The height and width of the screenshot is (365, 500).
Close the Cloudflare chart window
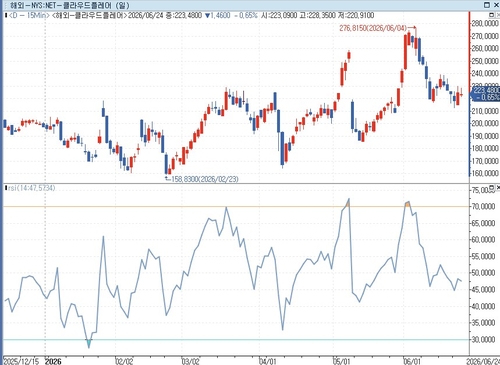pos(496,5)
